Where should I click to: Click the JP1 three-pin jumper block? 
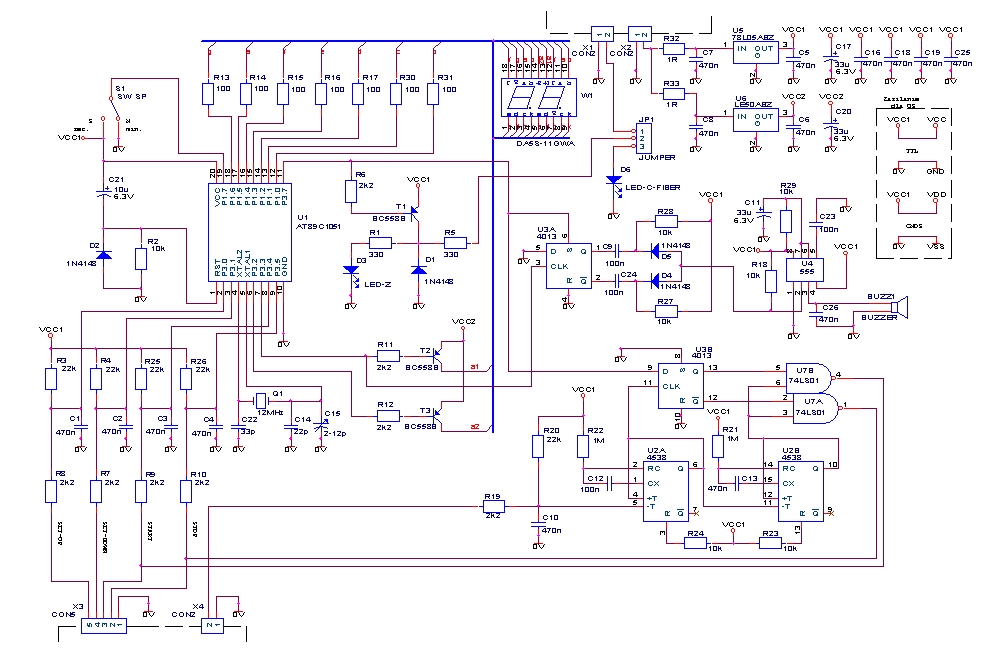coord(643,139)
